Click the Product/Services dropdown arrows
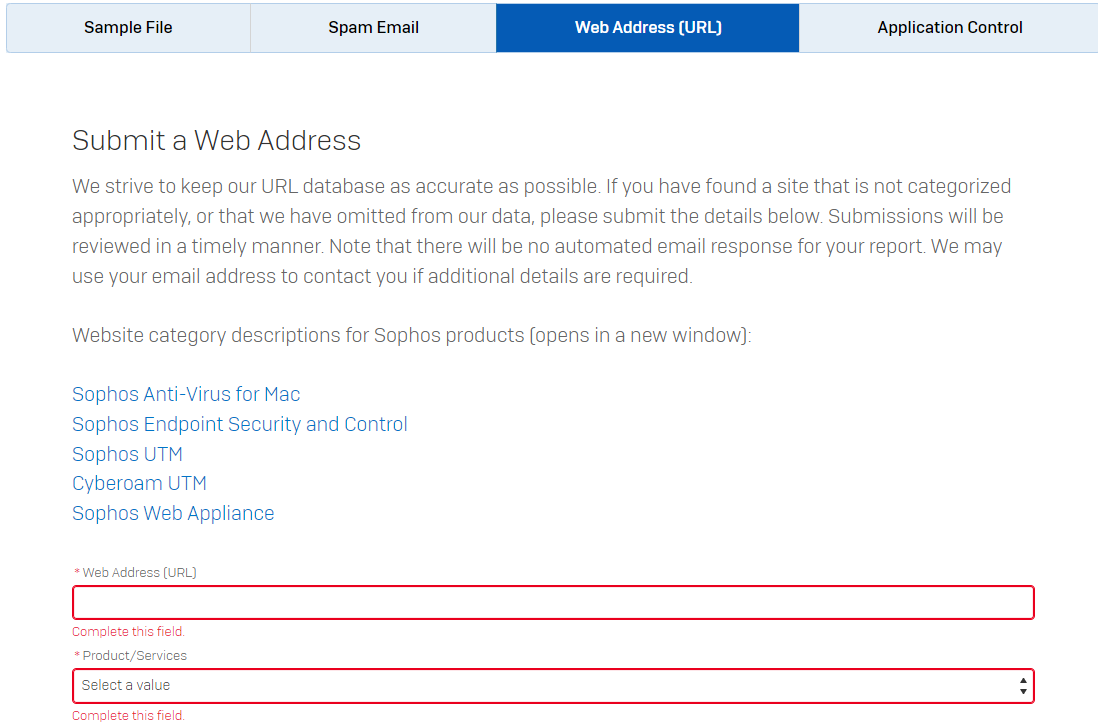This screenshot has height=728, width=1098. [x=1023, y=686]
